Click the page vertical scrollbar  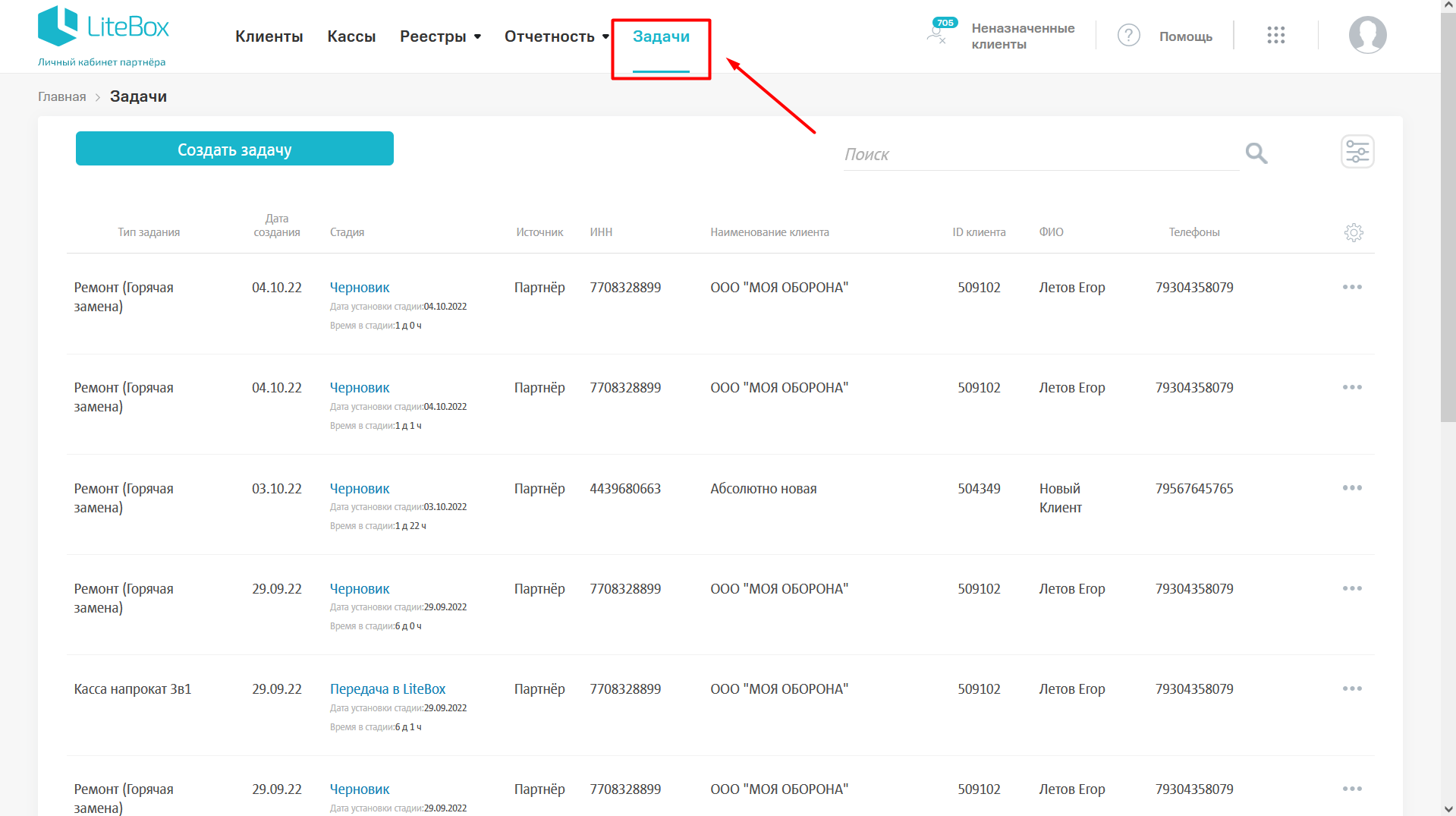tap(1448, 216)
